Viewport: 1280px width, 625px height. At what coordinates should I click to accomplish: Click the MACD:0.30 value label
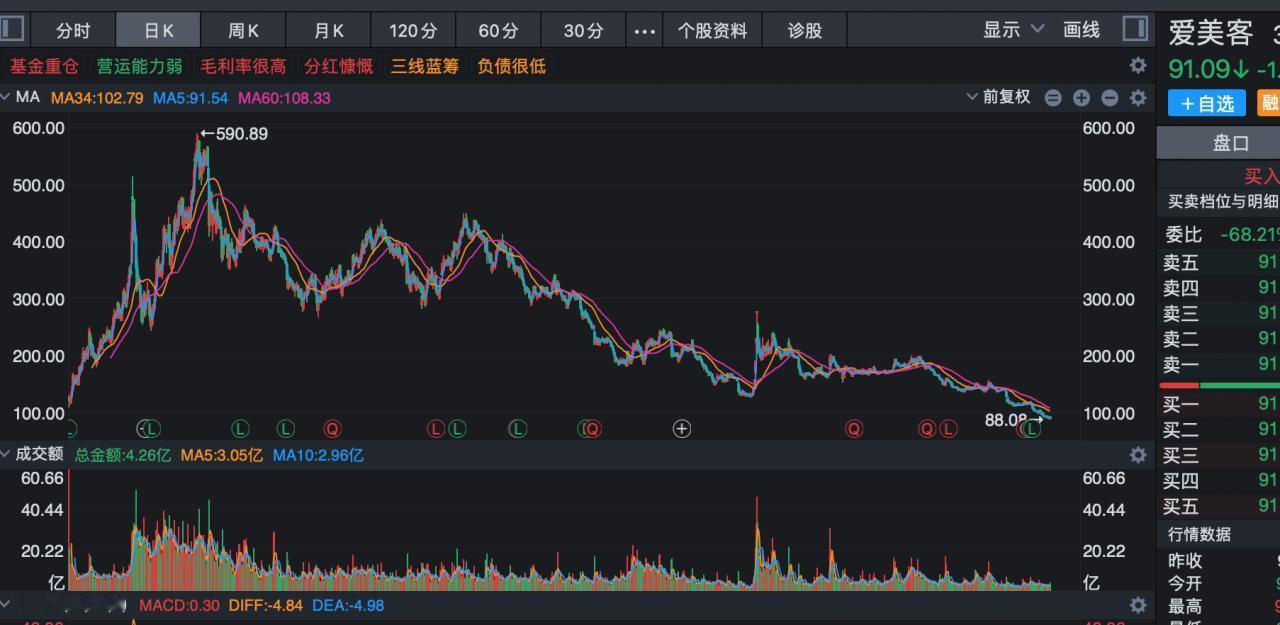pos(179,605)
